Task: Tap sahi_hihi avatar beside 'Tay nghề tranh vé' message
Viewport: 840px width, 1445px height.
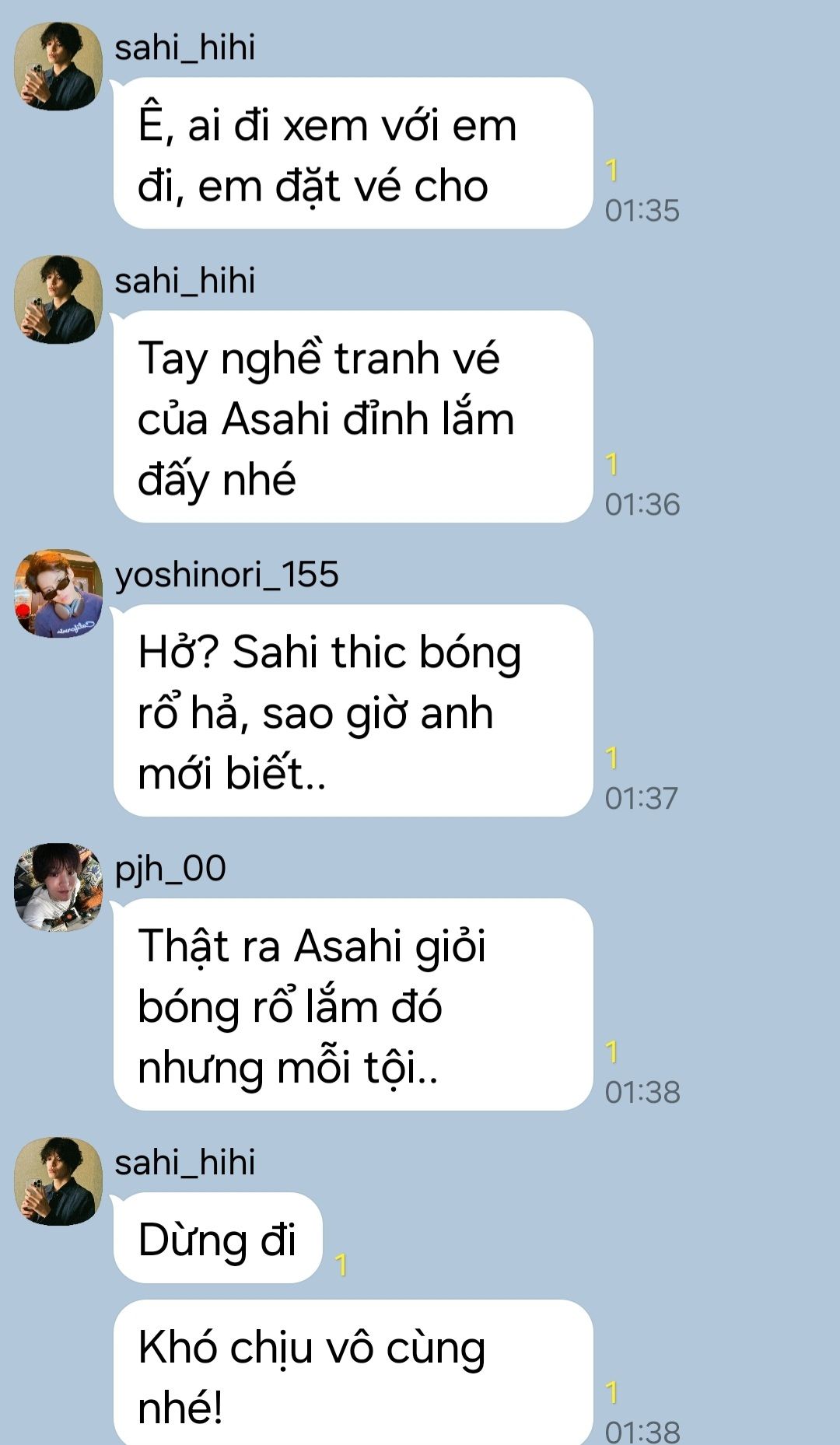Action: click(58, 299)
